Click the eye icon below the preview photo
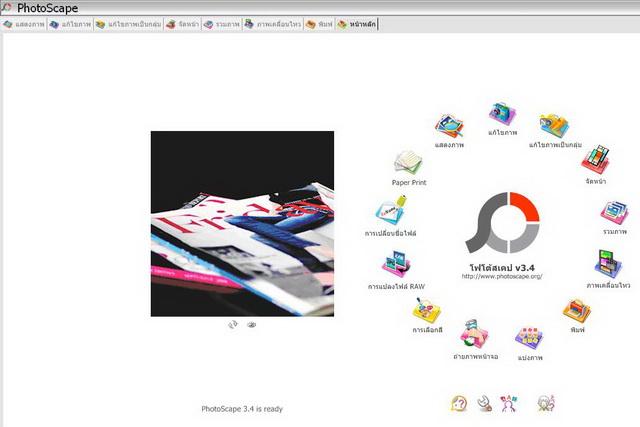This screenshot has height=427, width=640. pyautogui.click(x=251, y=325)
